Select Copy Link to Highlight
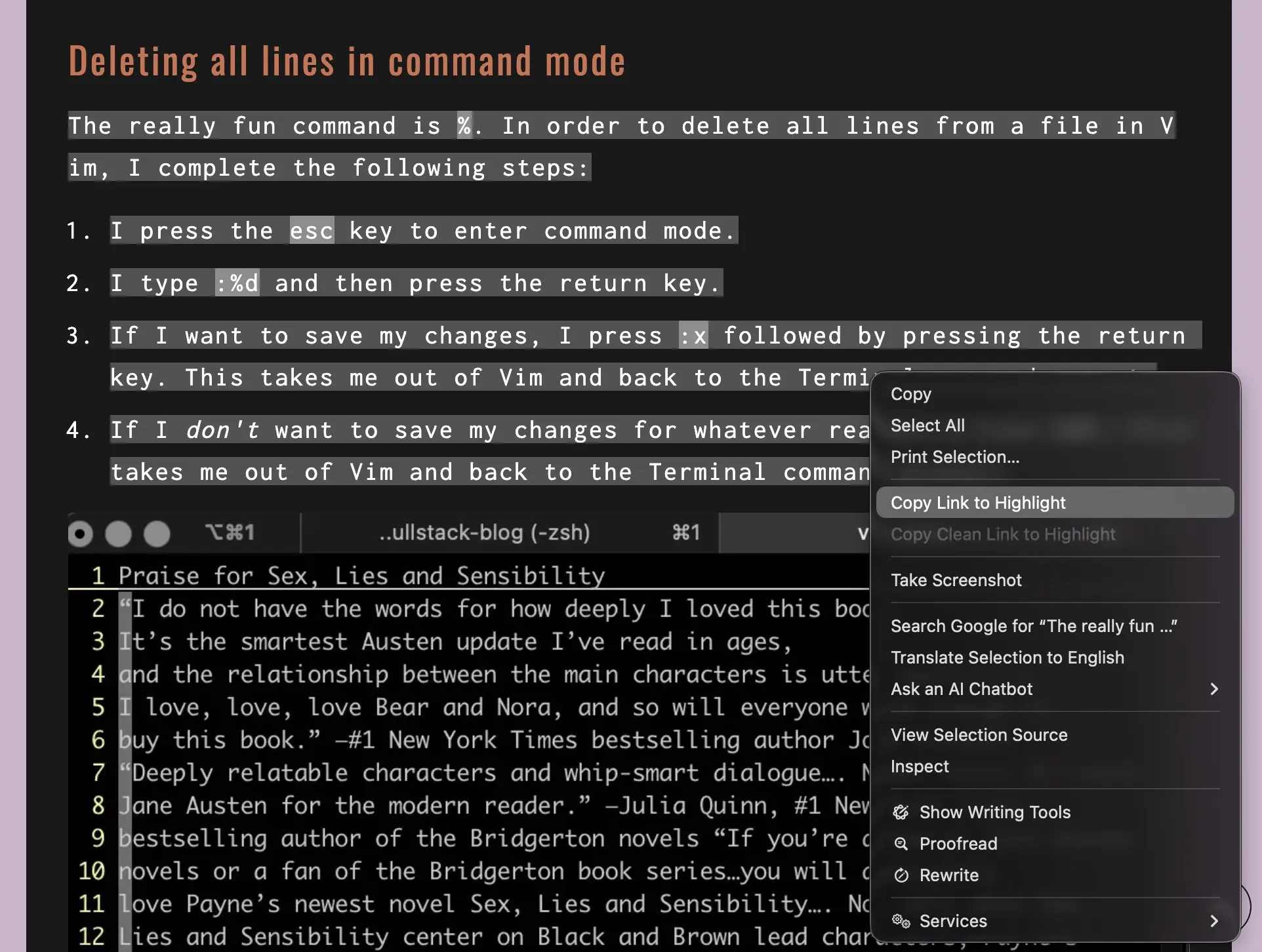This screenshot has height=952, width=1262. (x=1055, y=503)
